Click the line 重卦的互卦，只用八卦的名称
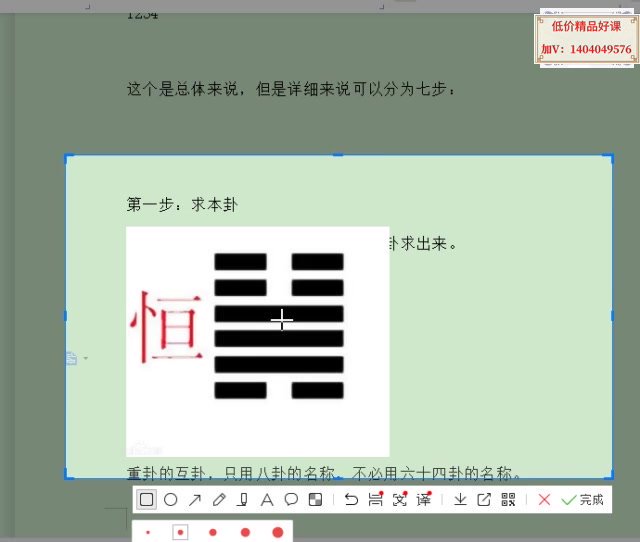This screenshot has width=640, height=542. (231, 473)
